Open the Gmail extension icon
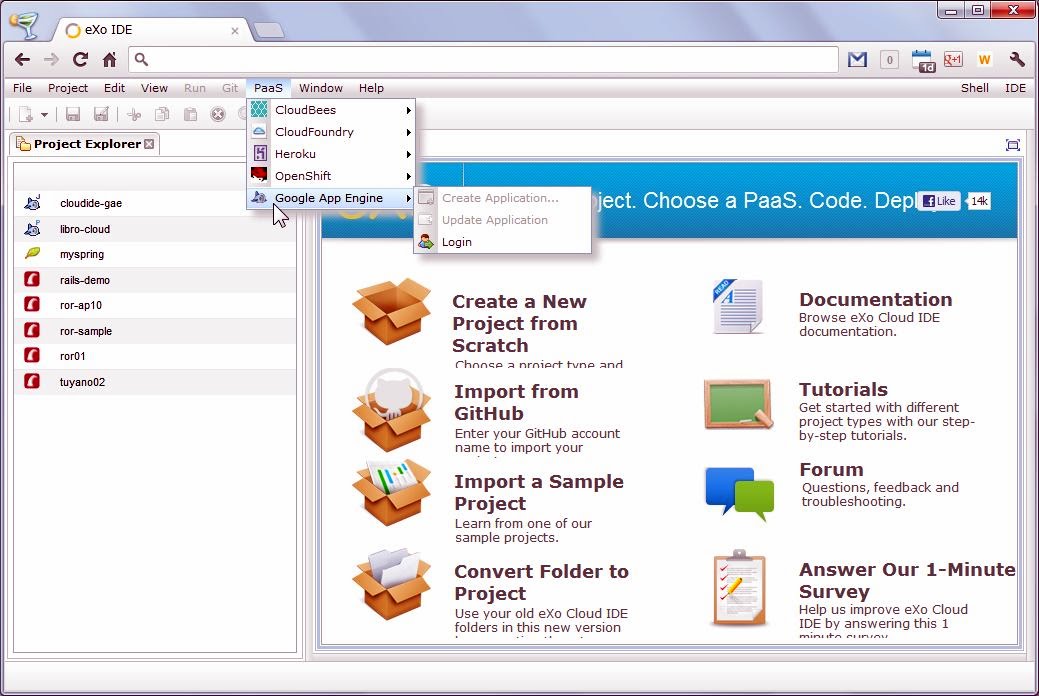The image size is (1039, 696). click(857, 60)
